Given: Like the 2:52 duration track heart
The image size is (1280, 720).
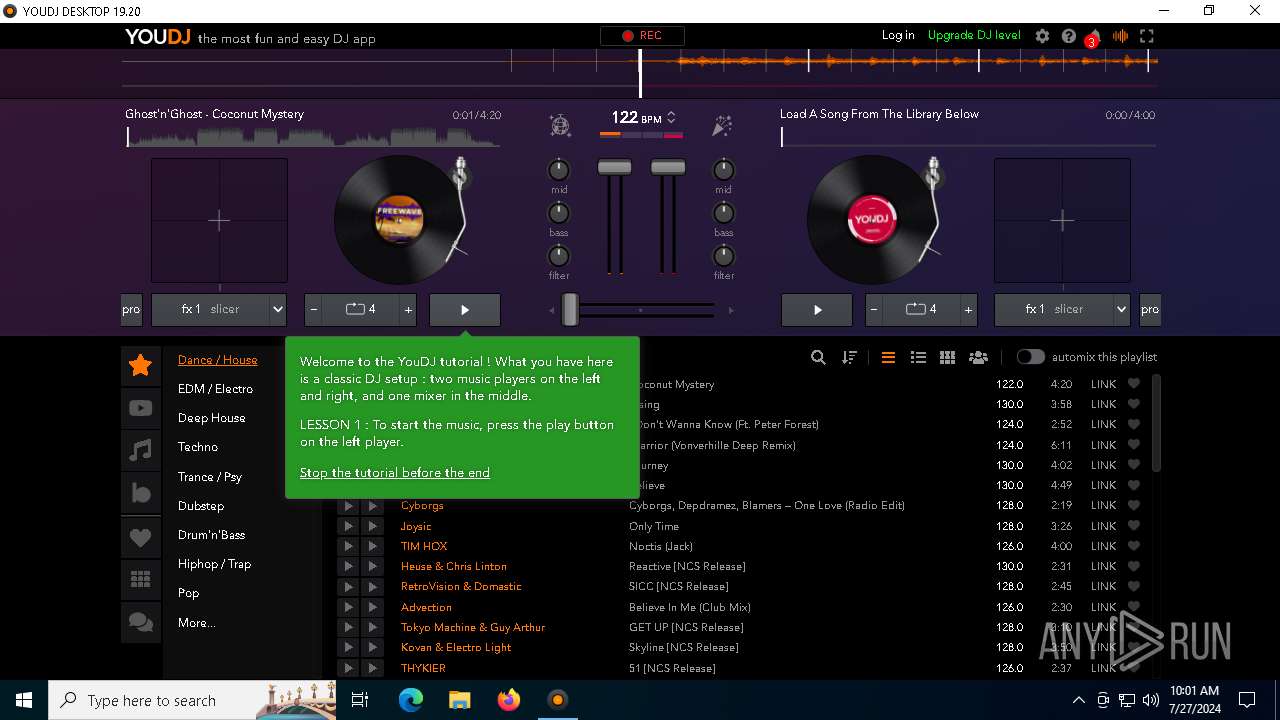Looking at the screenshot, I should click(1133, 424).
